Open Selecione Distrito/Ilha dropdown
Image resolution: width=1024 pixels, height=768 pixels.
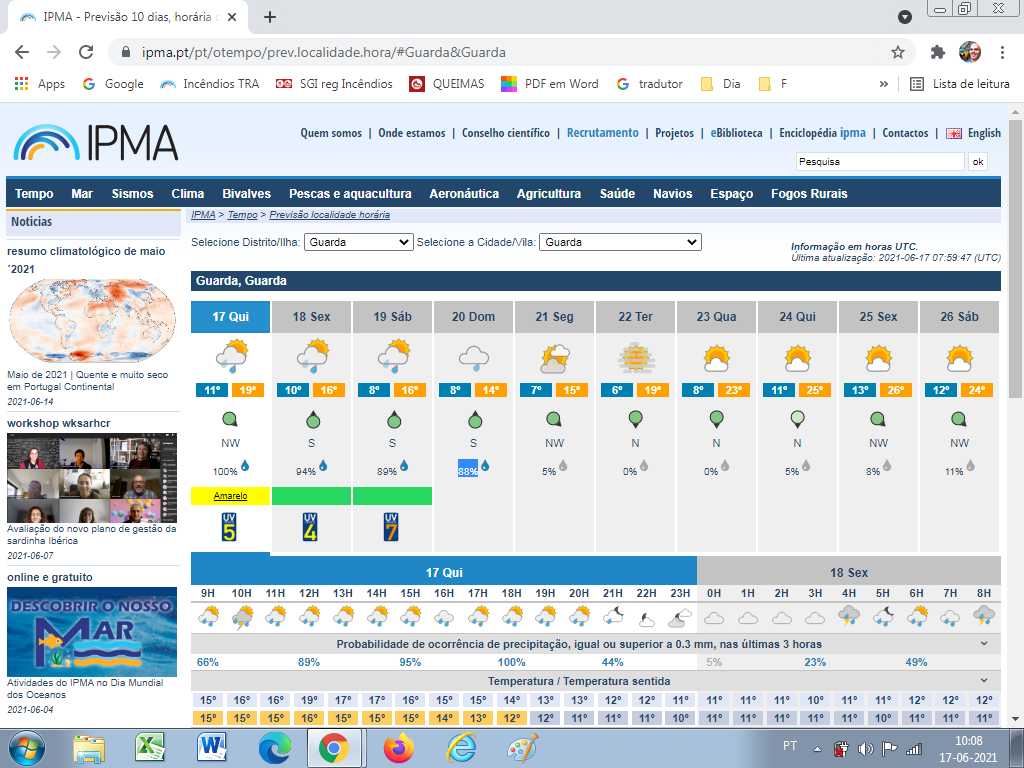click(x=359, y=242)
